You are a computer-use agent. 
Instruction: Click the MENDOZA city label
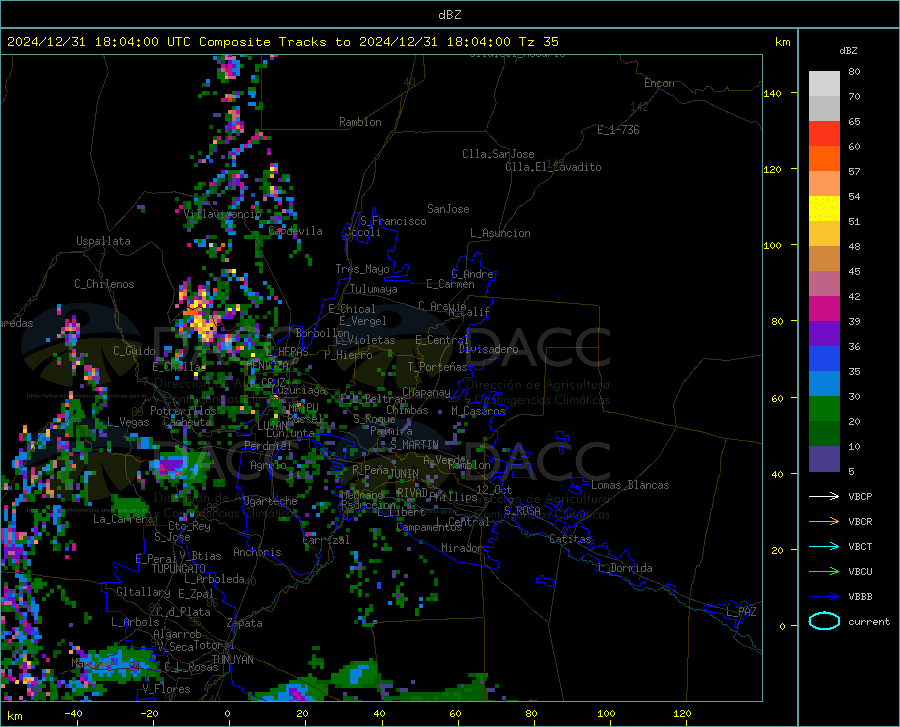tap(267, 366)
